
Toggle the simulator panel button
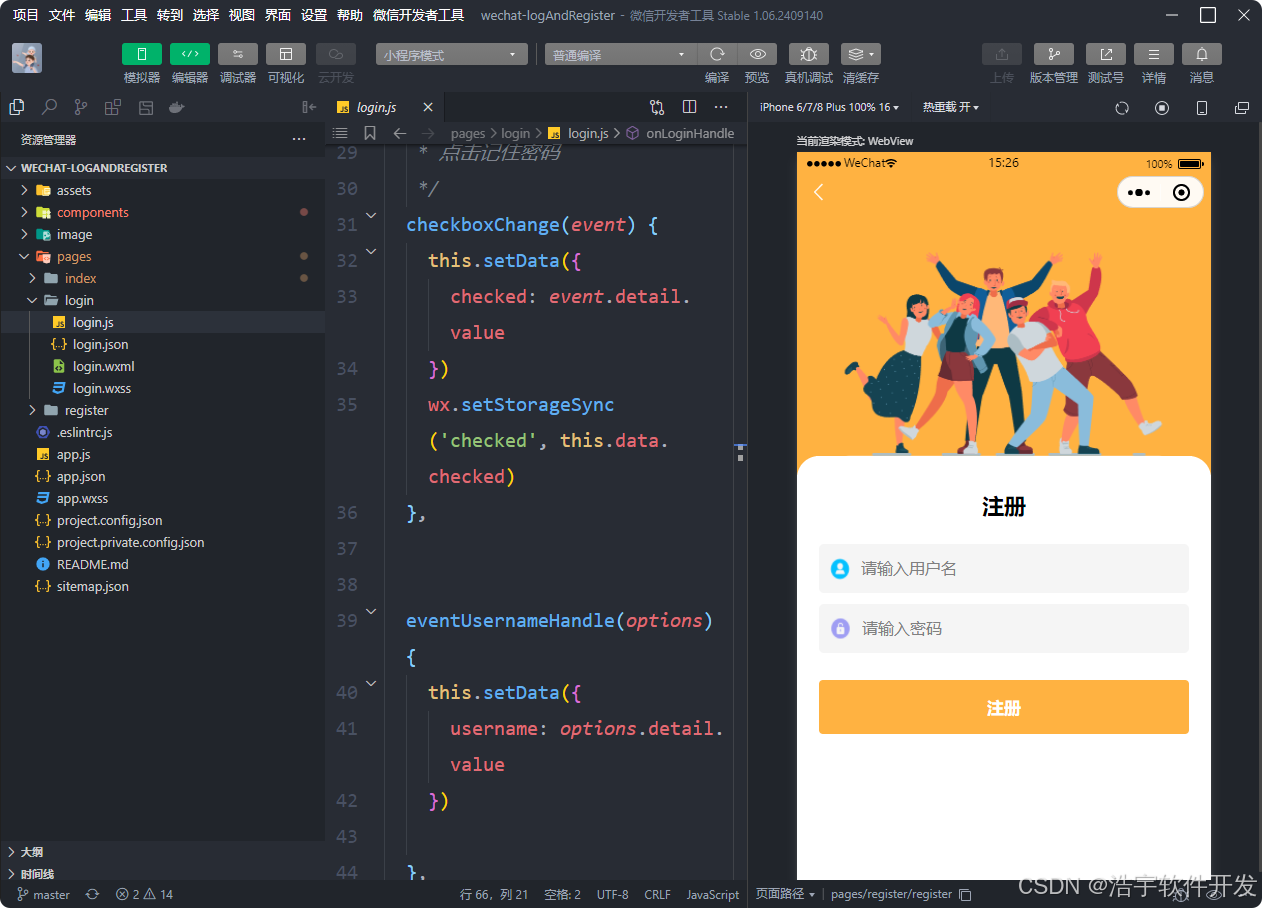point(141,54)
